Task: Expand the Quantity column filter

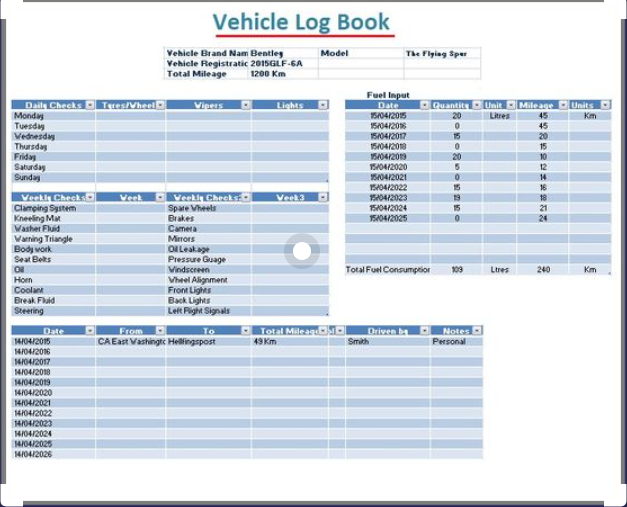Action: [x=477, y=105]
